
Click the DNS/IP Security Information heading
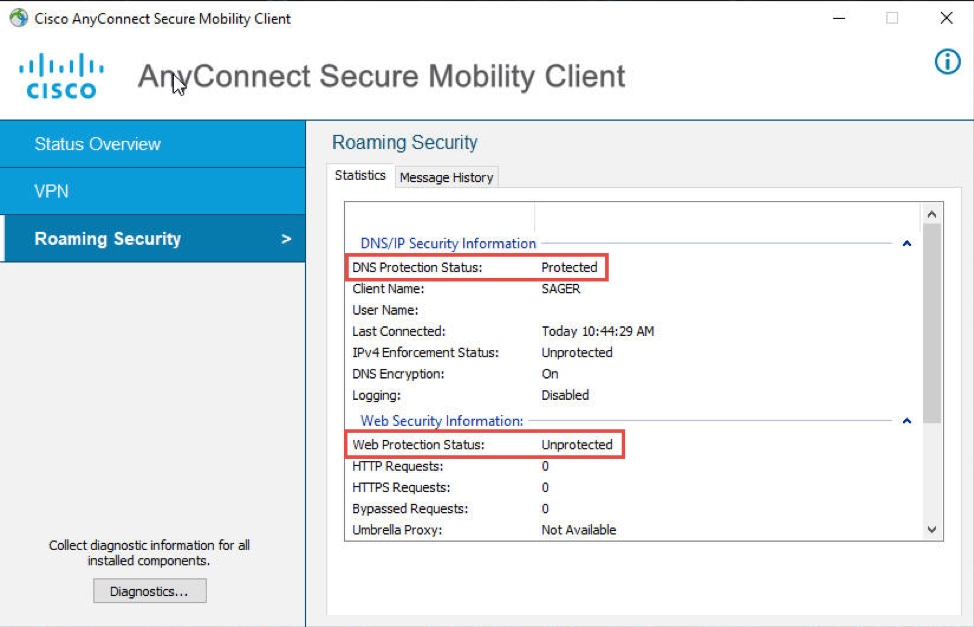[x=448, y=243]
